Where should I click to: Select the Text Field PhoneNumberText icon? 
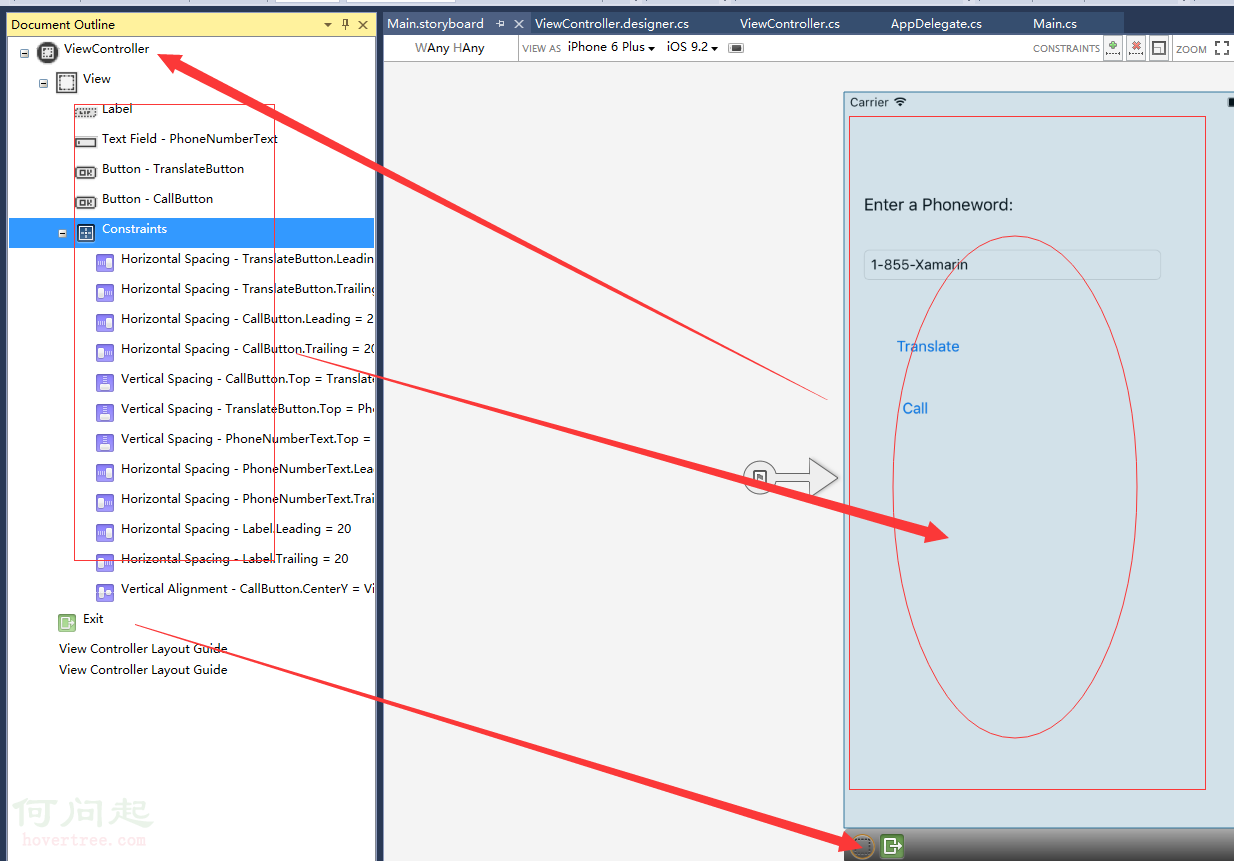pos(86,142)
